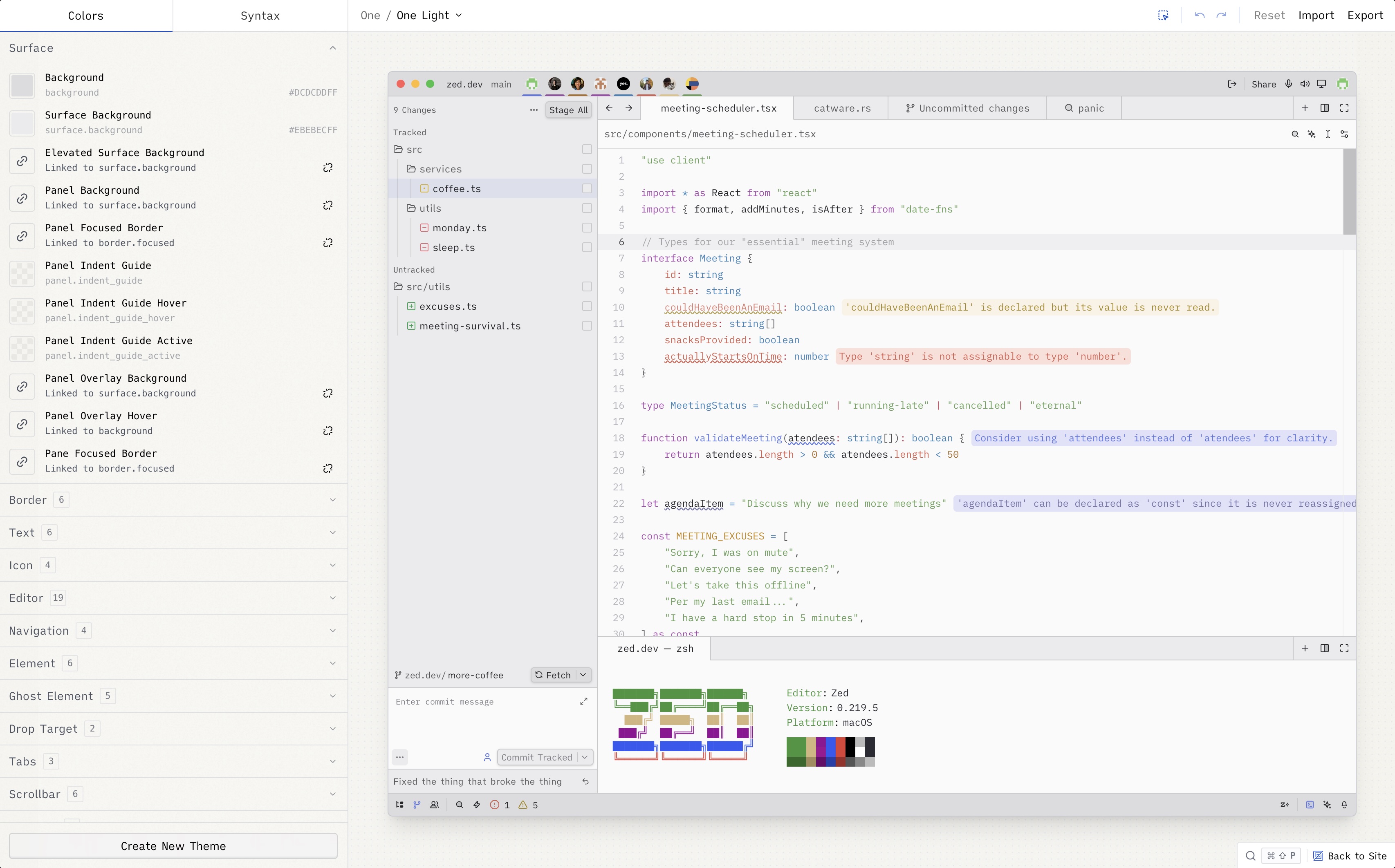The height and width of the screenshot is (868, 1395).
Task: Click the buffer search magnifier icon in editor toolbar
Action: [1295, 134]
